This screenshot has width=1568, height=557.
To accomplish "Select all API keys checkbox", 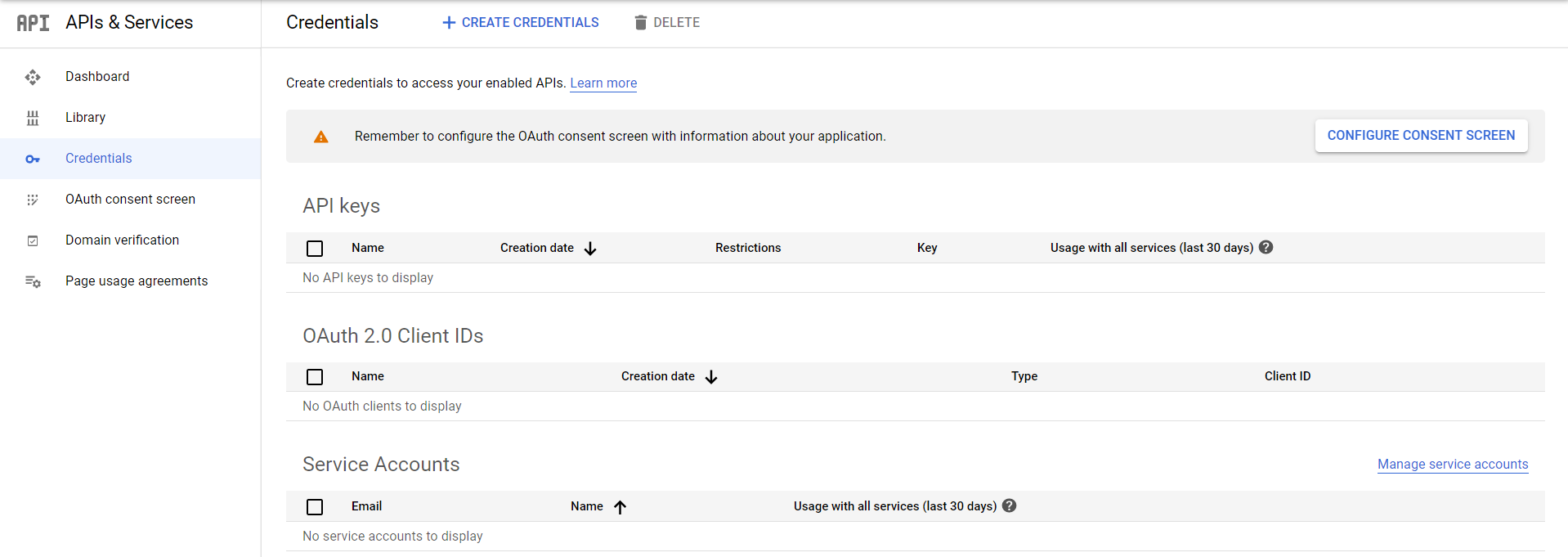I will (x=315, y=249).
